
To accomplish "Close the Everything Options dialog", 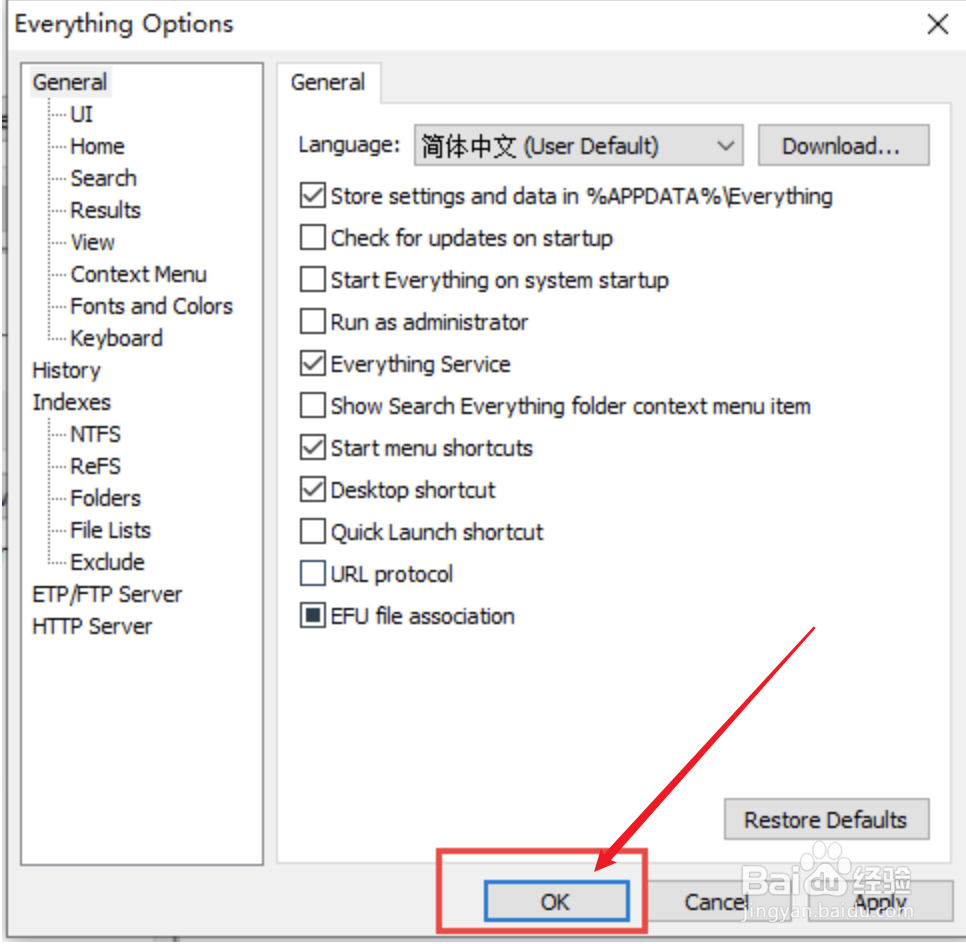I will [937, 25].
